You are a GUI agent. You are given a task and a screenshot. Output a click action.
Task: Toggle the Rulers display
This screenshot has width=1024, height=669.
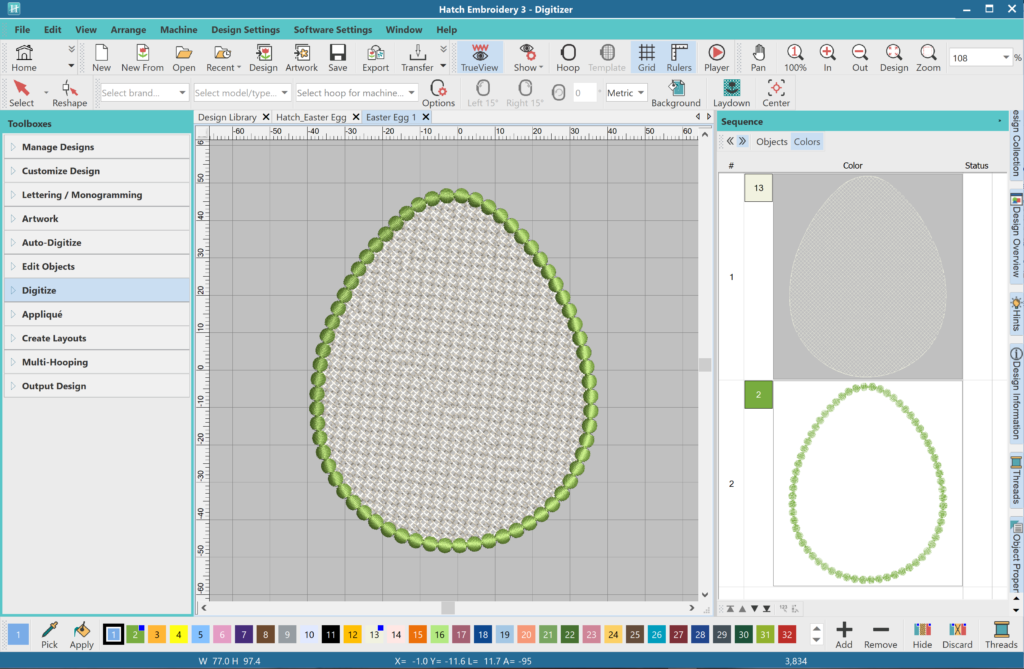point(680,58)
